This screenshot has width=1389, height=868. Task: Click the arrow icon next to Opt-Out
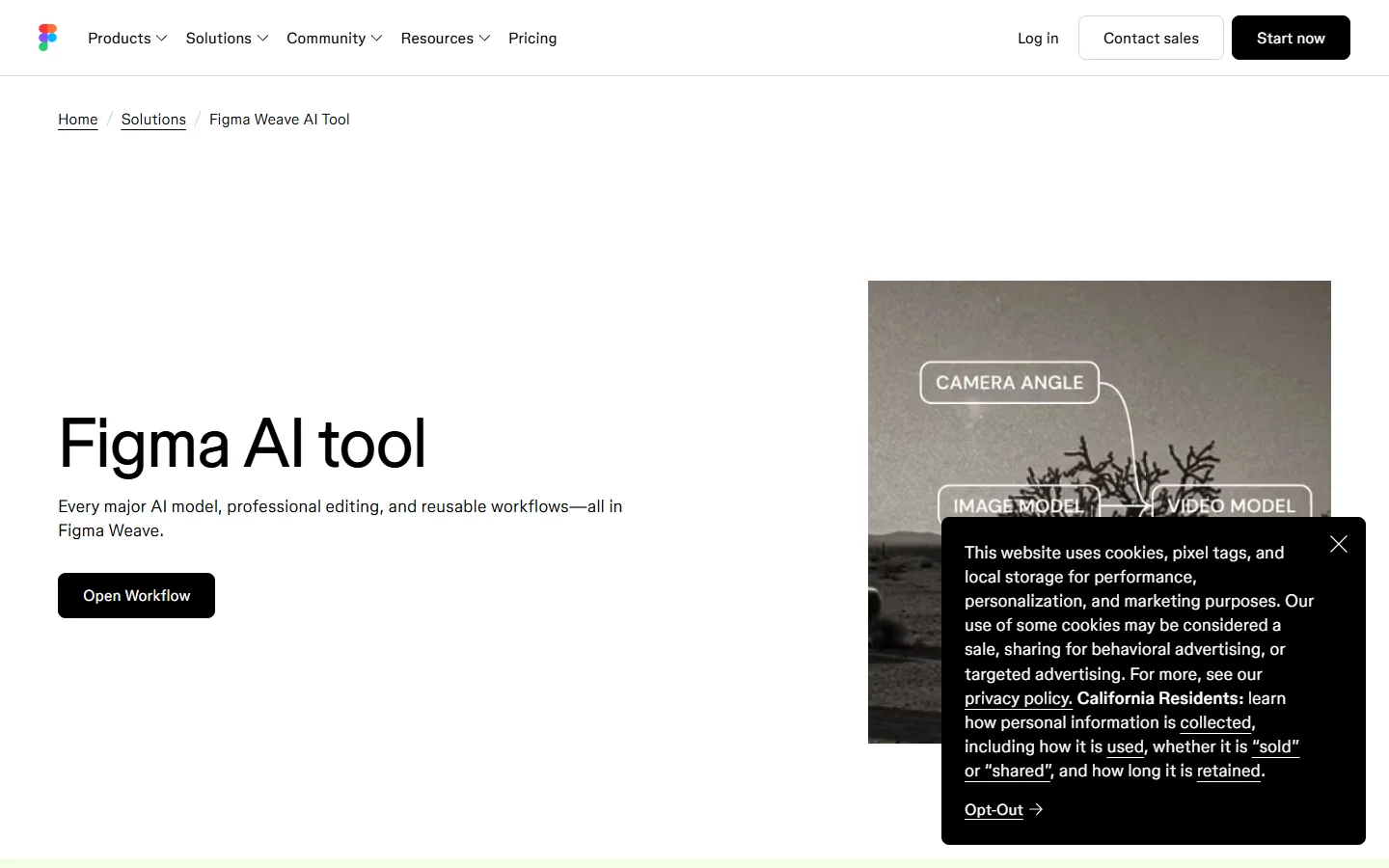[x=1036, y=809]
